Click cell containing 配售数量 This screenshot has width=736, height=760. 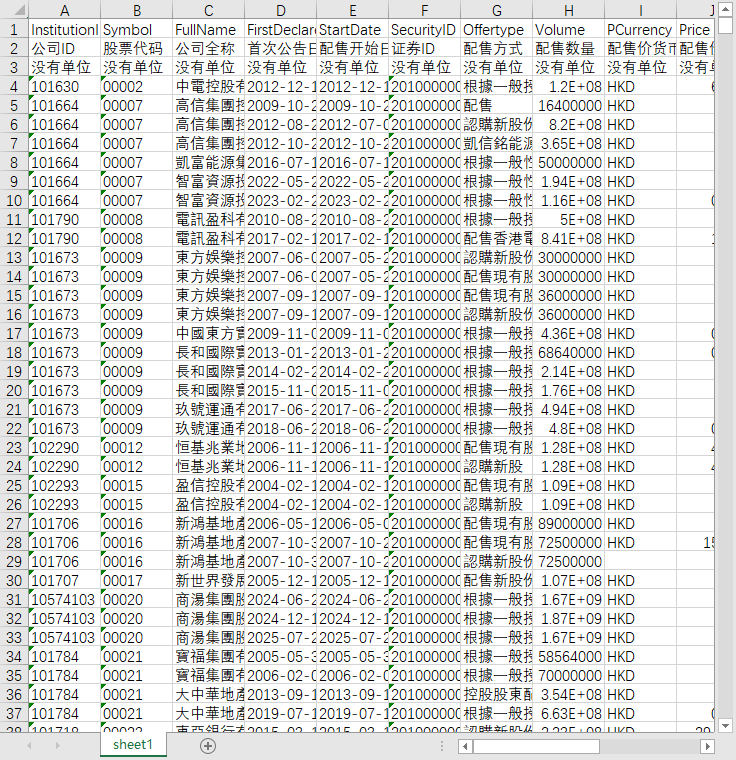[568, 48]
